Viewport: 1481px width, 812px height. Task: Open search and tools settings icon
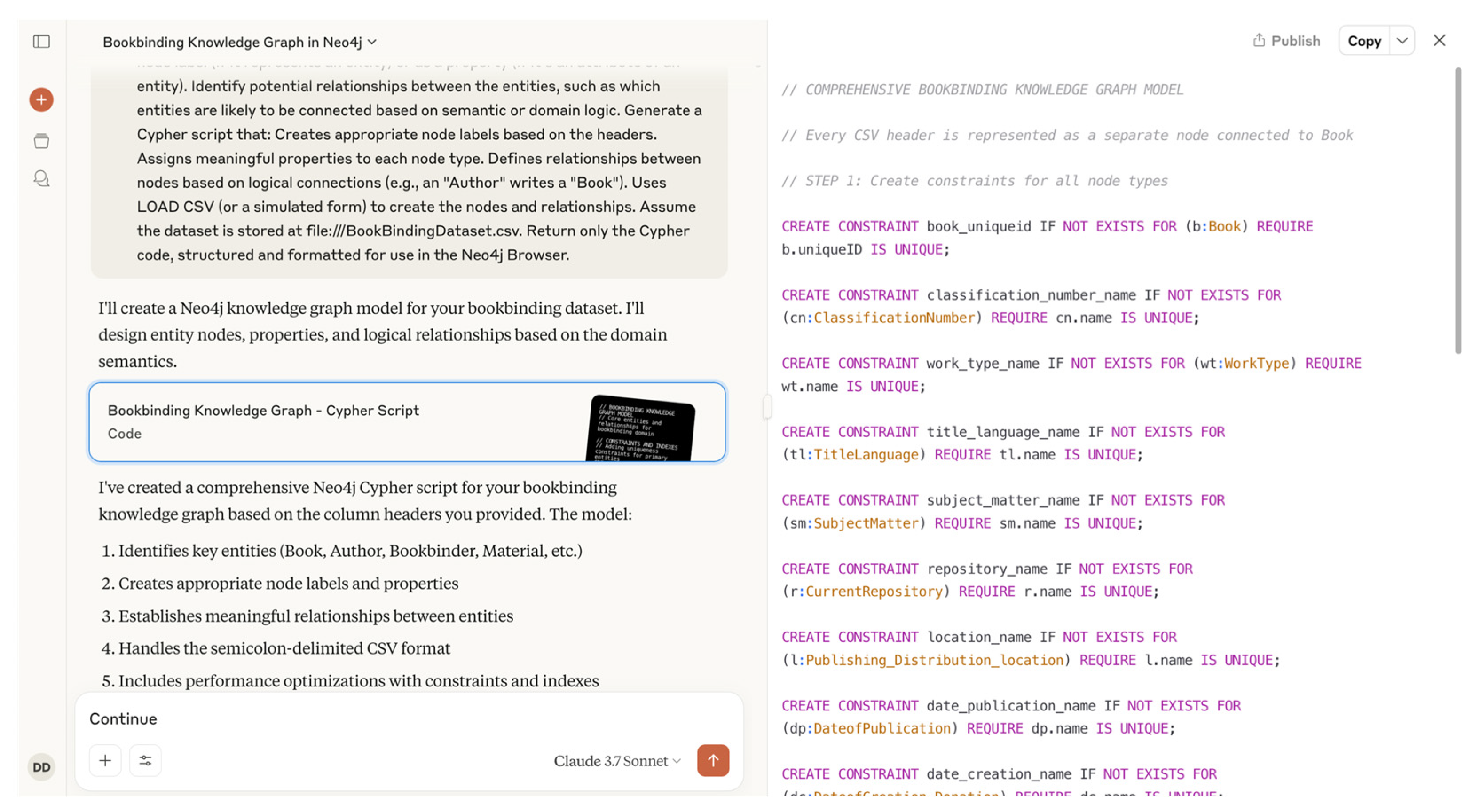coord(146,760)
